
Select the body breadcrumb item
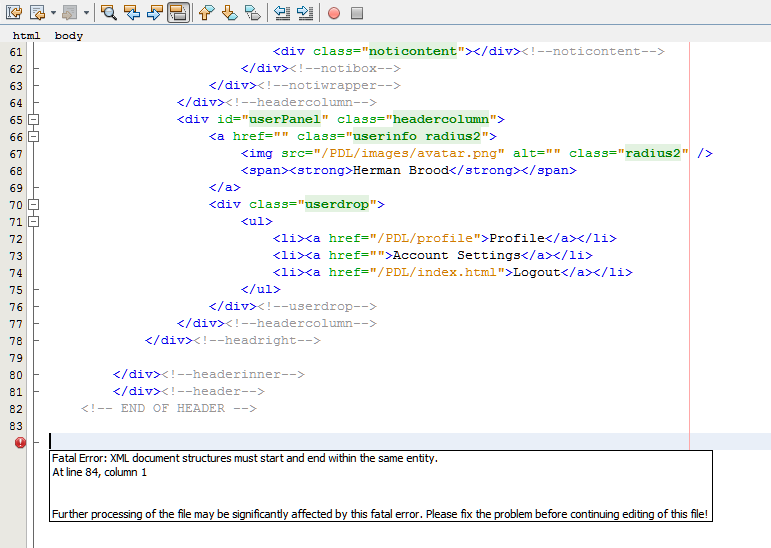point(69,36)
